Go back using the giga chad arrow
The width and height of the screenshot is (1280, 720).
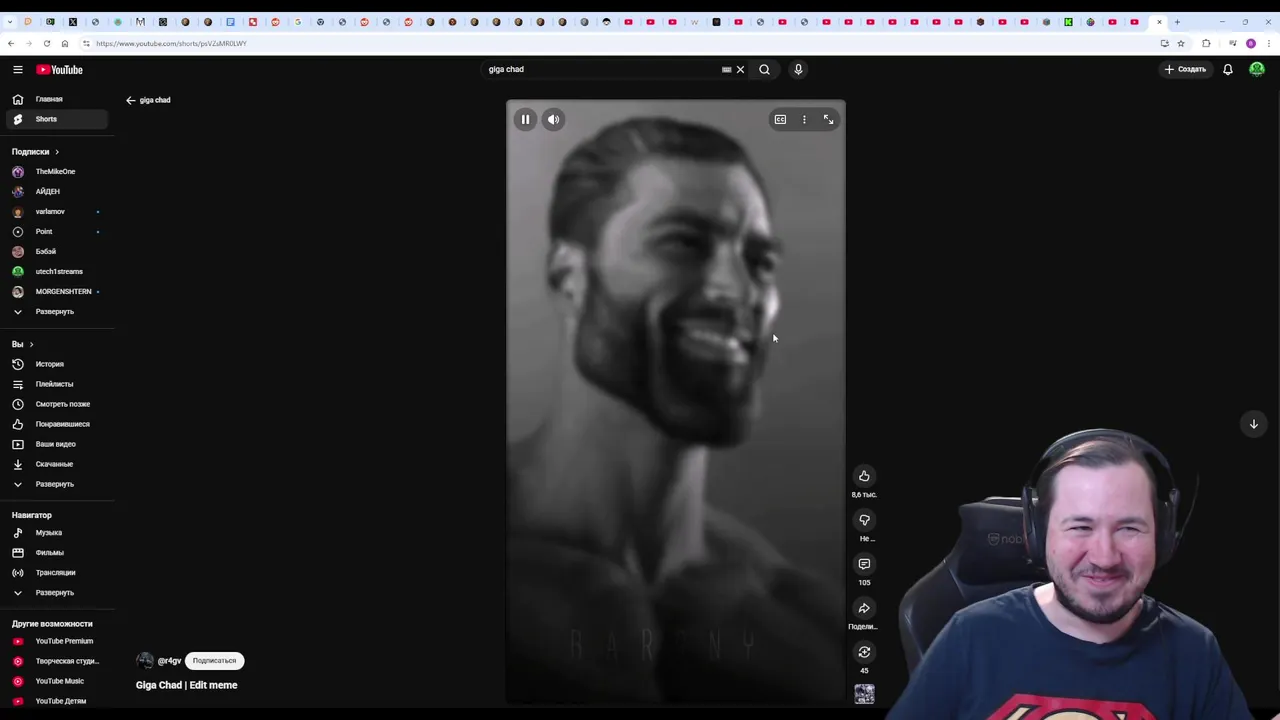coord(130,100)
